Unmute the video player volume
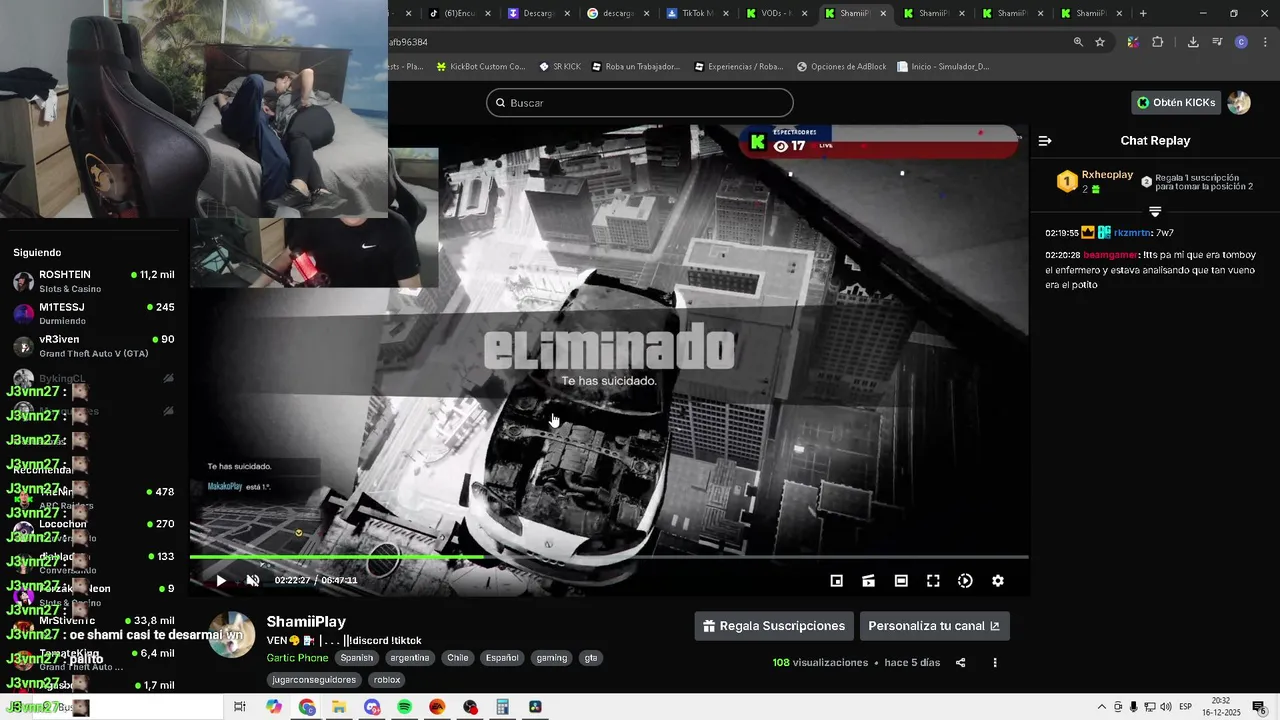 click(x=253, y=580)
